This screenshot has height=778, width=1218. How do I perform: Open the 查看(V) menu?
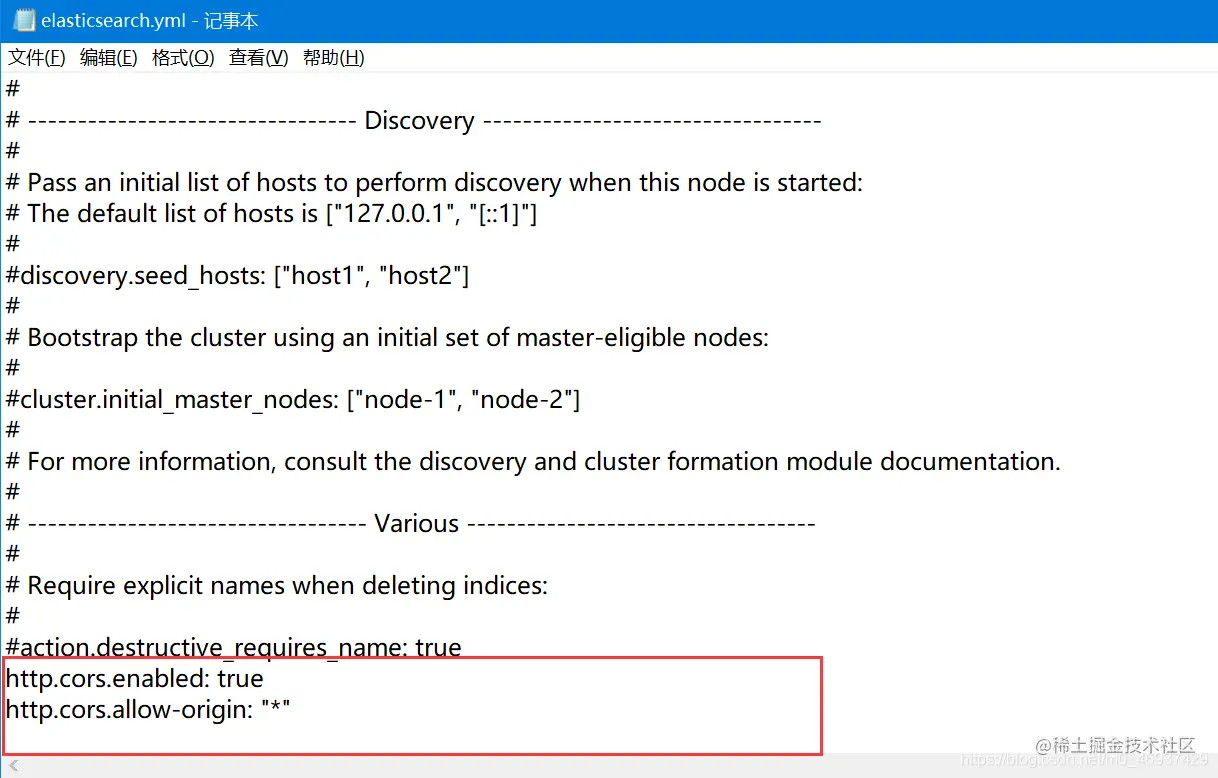pos(259,58)
